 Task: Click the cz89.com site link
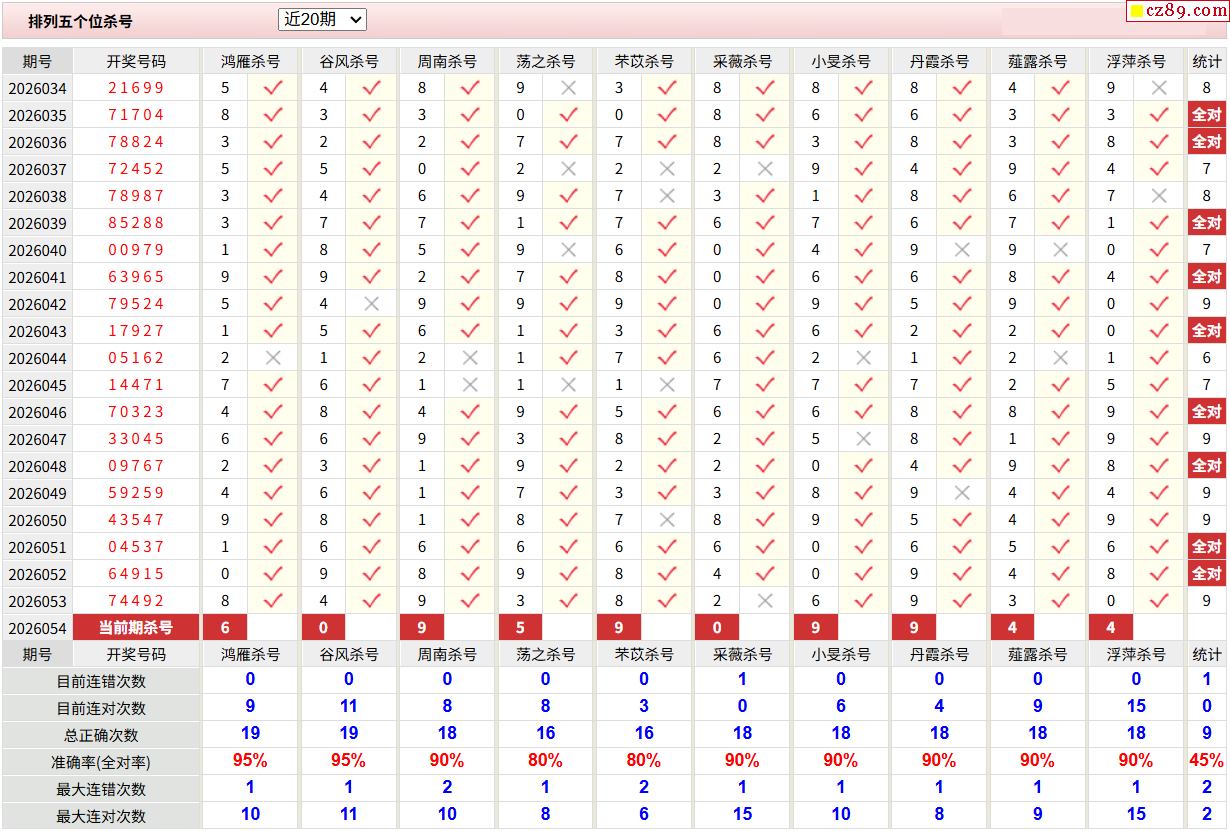[x=1177, y=11]
